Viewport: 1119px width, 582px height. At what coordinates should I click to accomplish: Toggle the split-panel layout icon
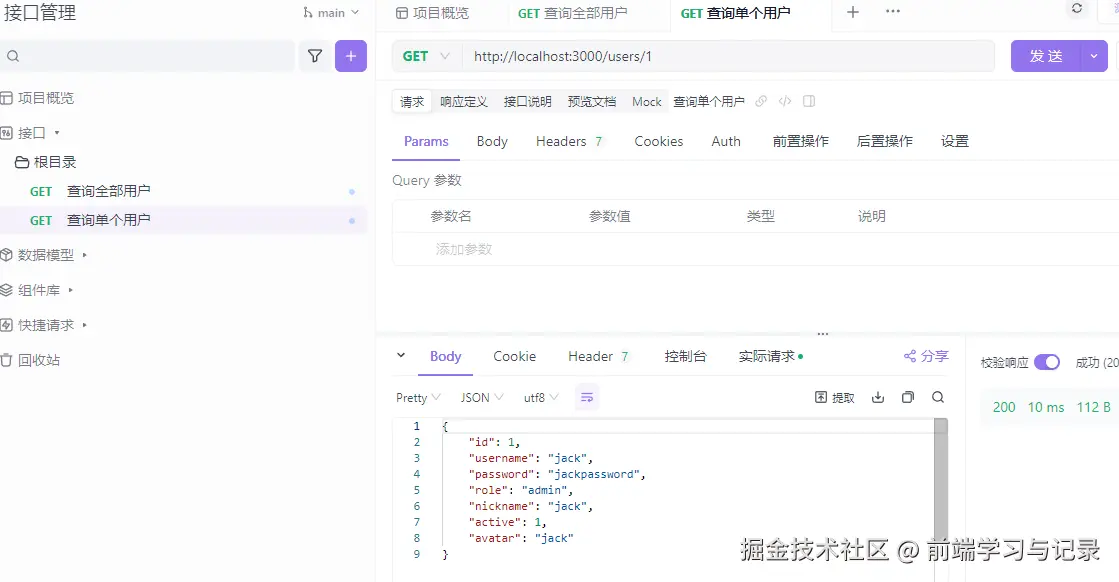click(809, 101)
